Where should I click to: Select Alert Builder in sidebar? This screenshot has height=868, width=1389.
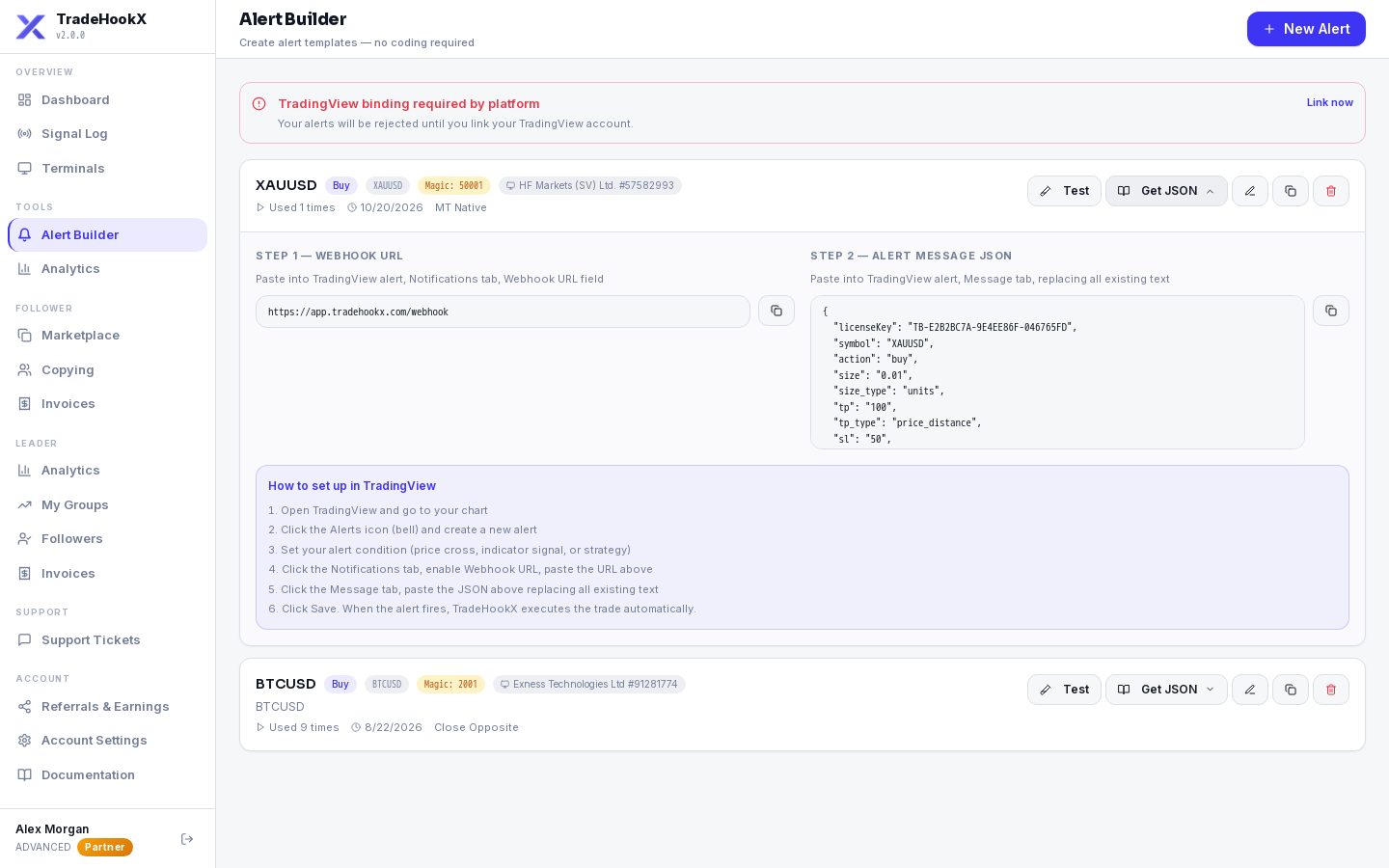[x=107, y=235]
